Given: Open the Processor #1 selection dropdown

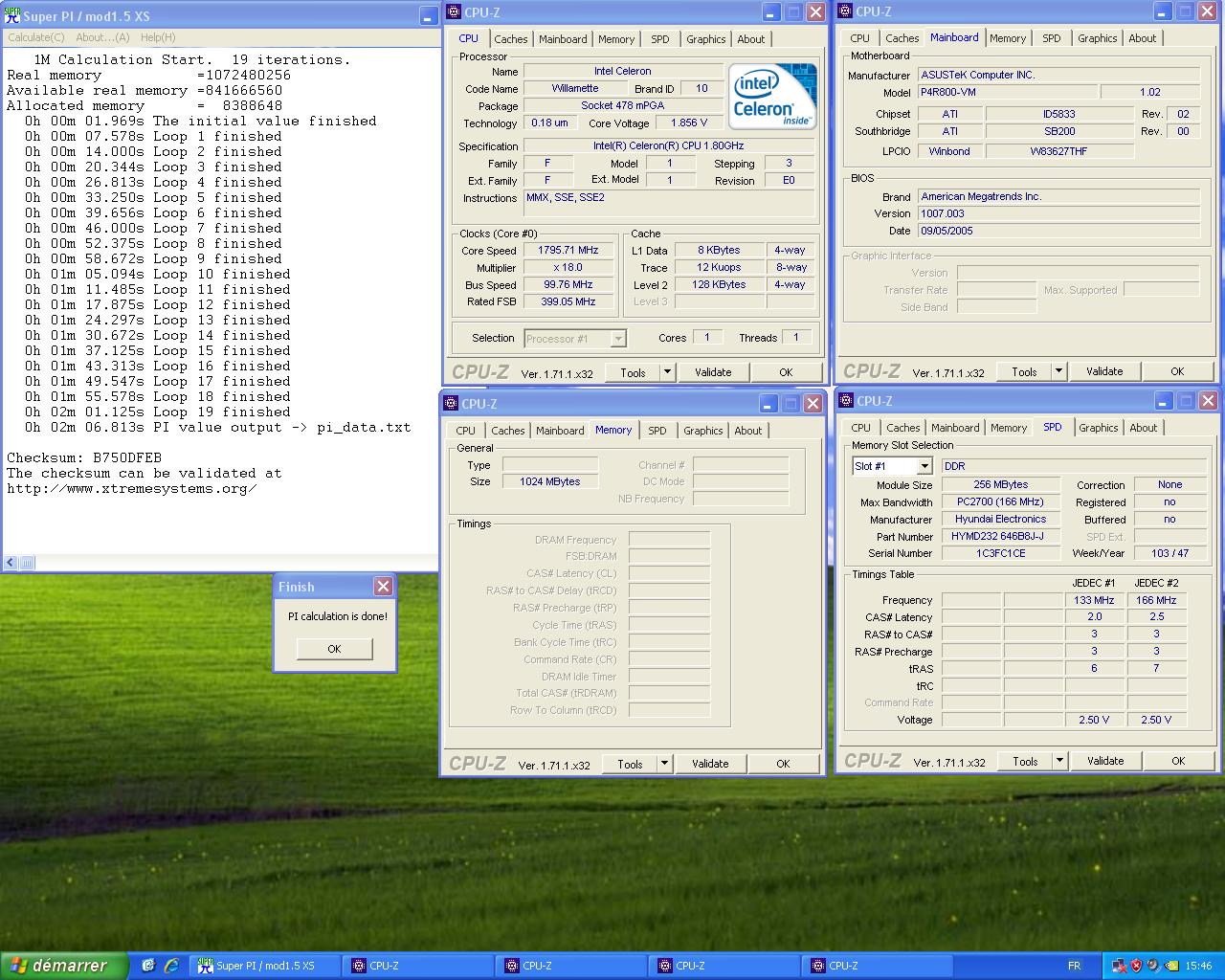Looking at the screenshot, I should pos(618,339).
